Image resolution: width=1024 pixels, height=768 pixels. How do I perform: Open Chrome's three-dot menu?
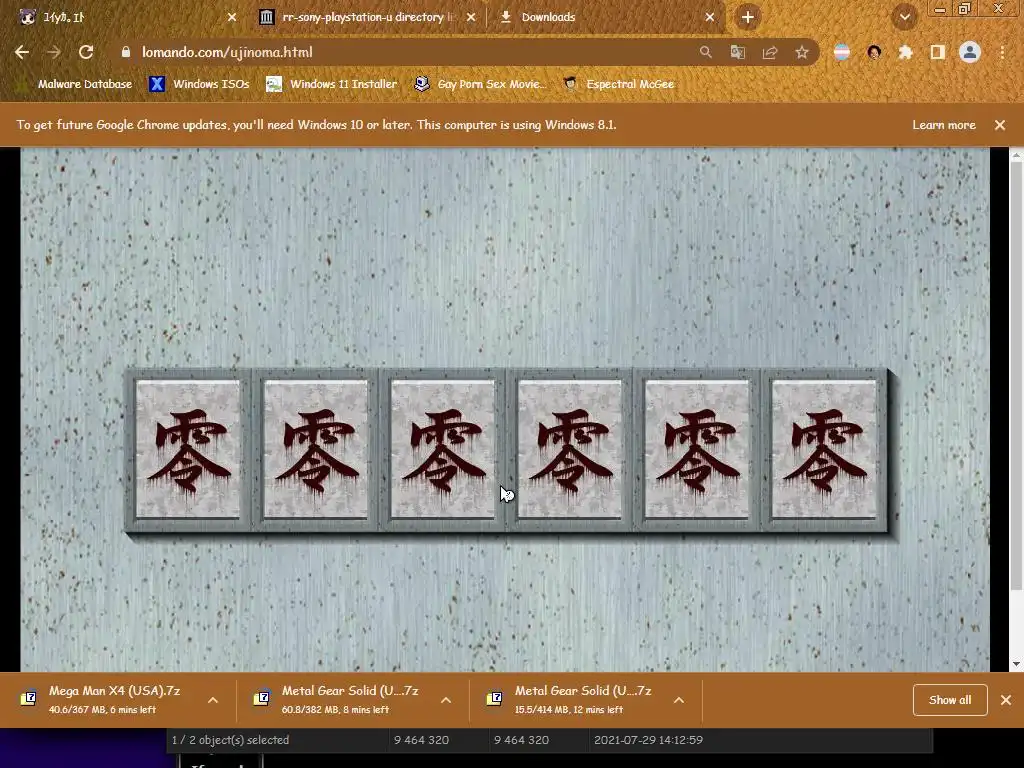point(1002,52)
